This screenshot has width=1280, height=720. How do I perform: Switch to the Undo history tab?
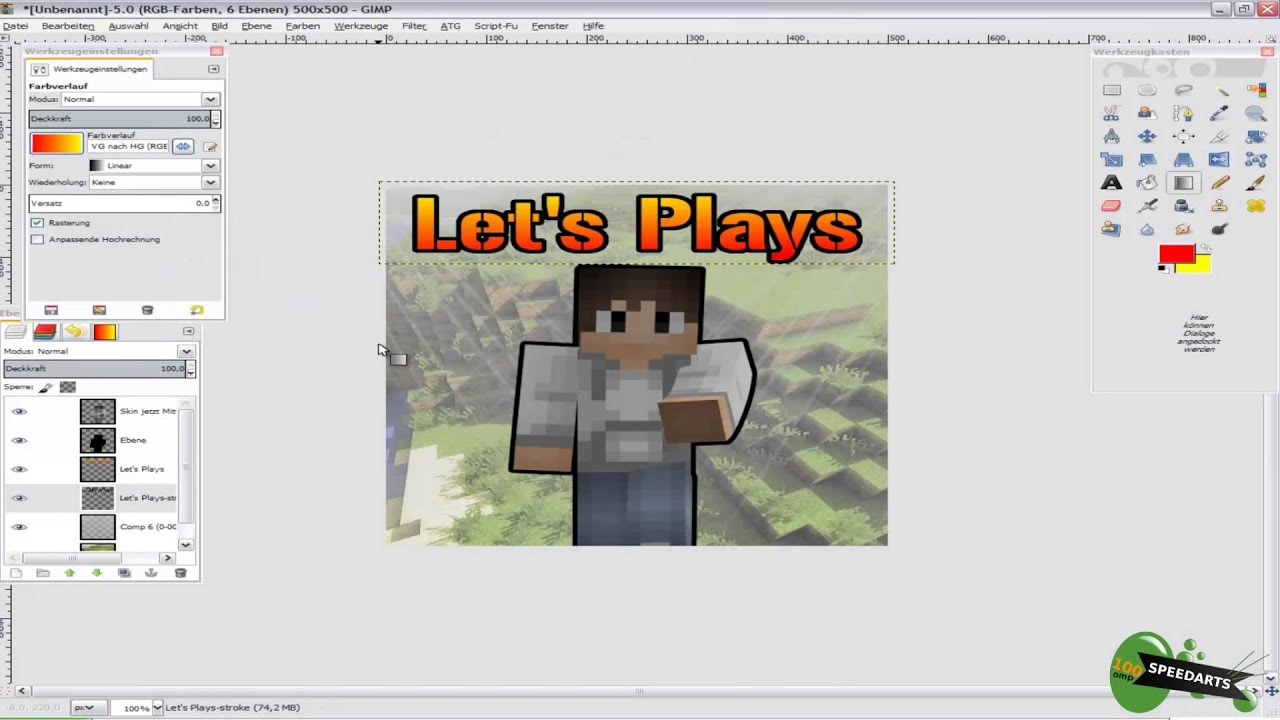click(x=74, y=332)
